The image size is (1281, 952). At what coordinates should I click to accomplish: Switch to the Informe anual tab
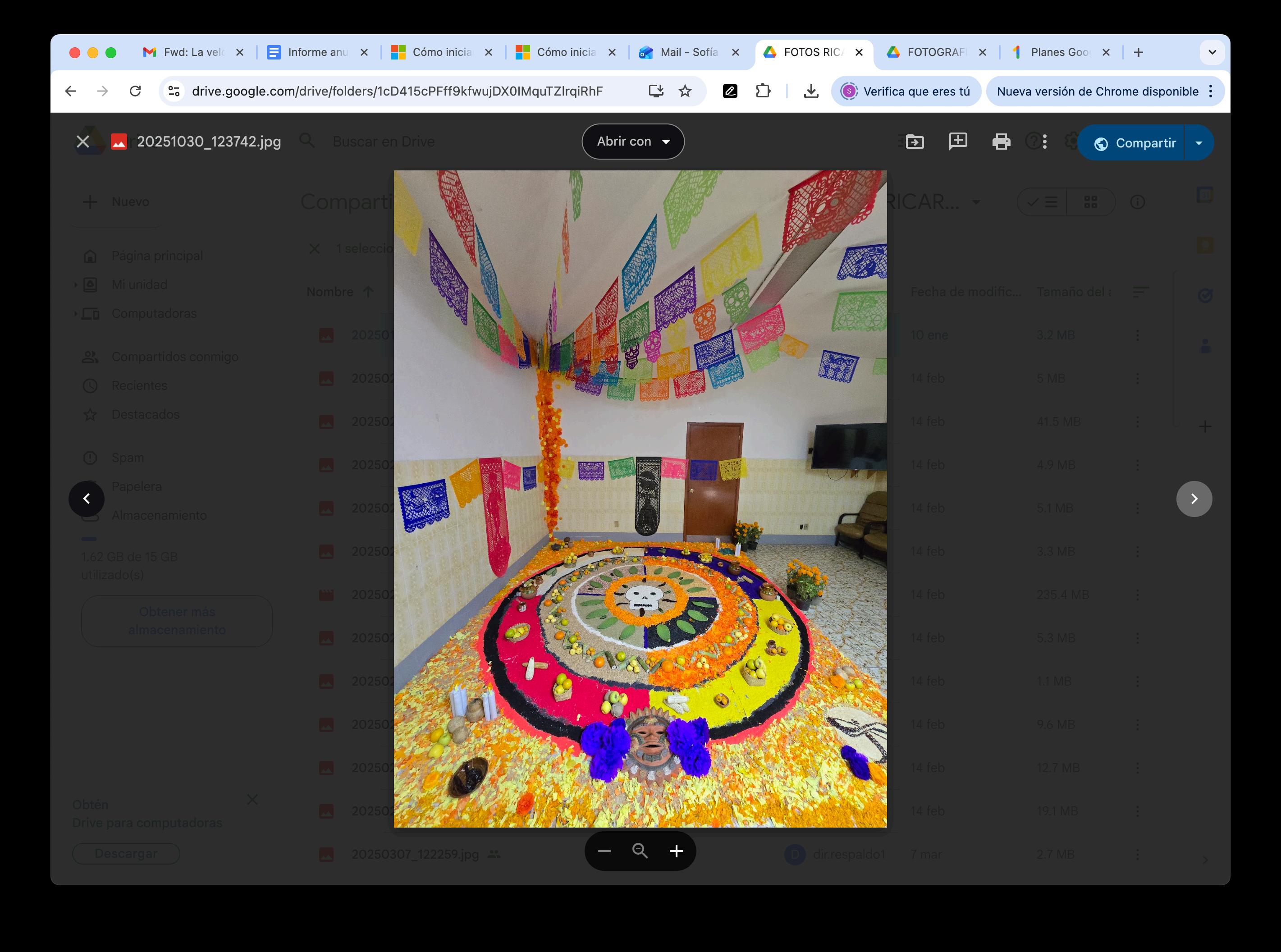tap(317, 52)
